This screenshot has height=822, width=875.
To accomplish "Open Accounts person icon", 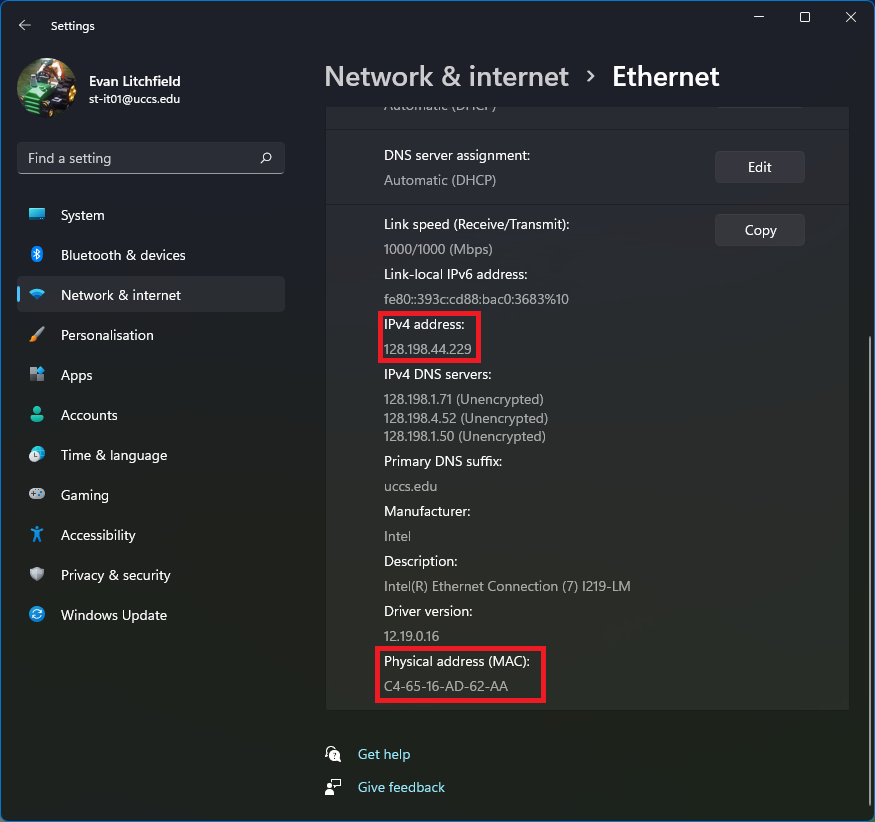I will 37,415.
